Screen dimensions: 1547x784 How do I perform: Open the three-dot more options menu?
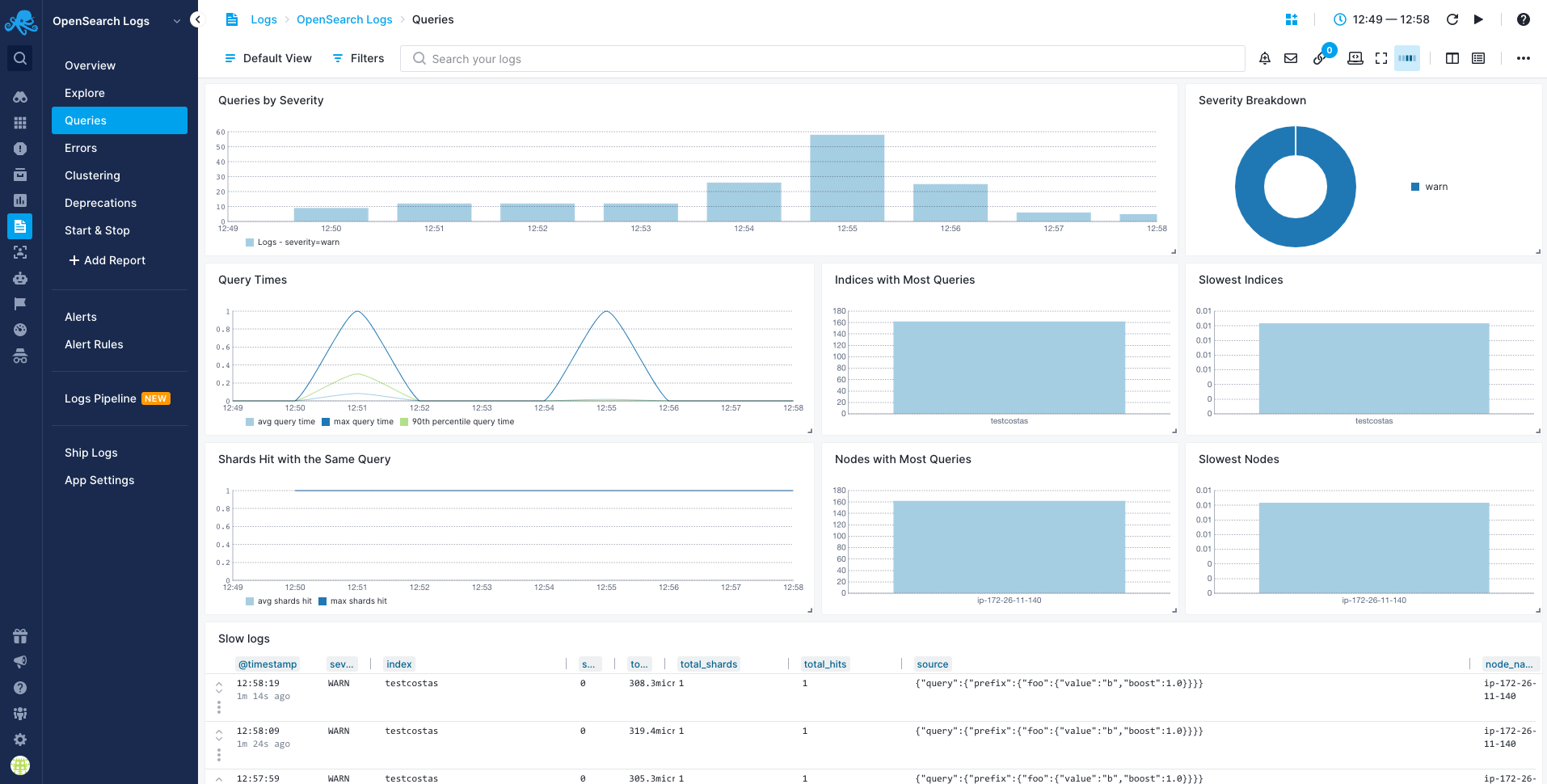(x=1524, y=58)
